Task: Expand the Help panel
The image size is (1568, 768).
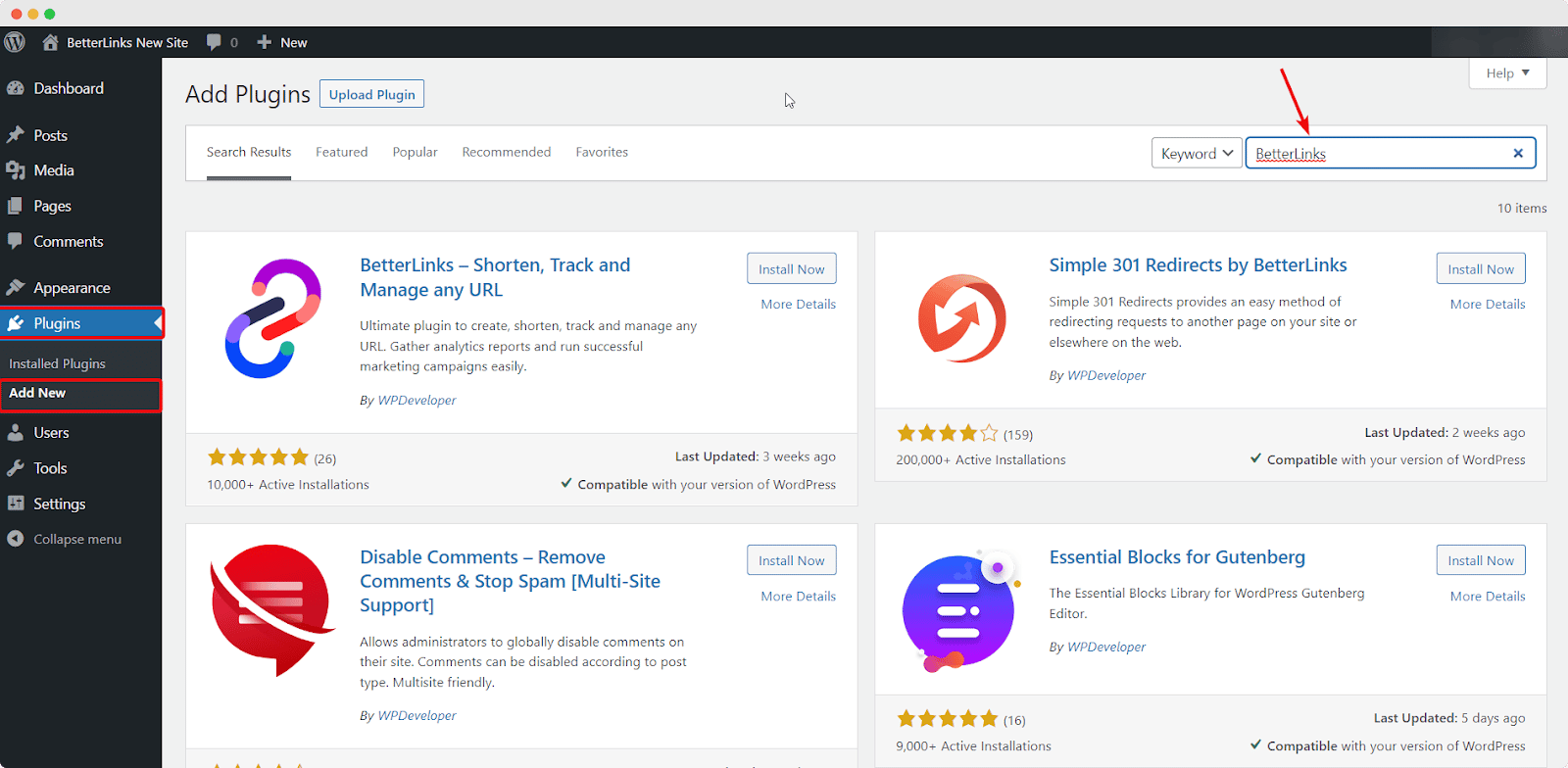Action: coord(1507,73)
